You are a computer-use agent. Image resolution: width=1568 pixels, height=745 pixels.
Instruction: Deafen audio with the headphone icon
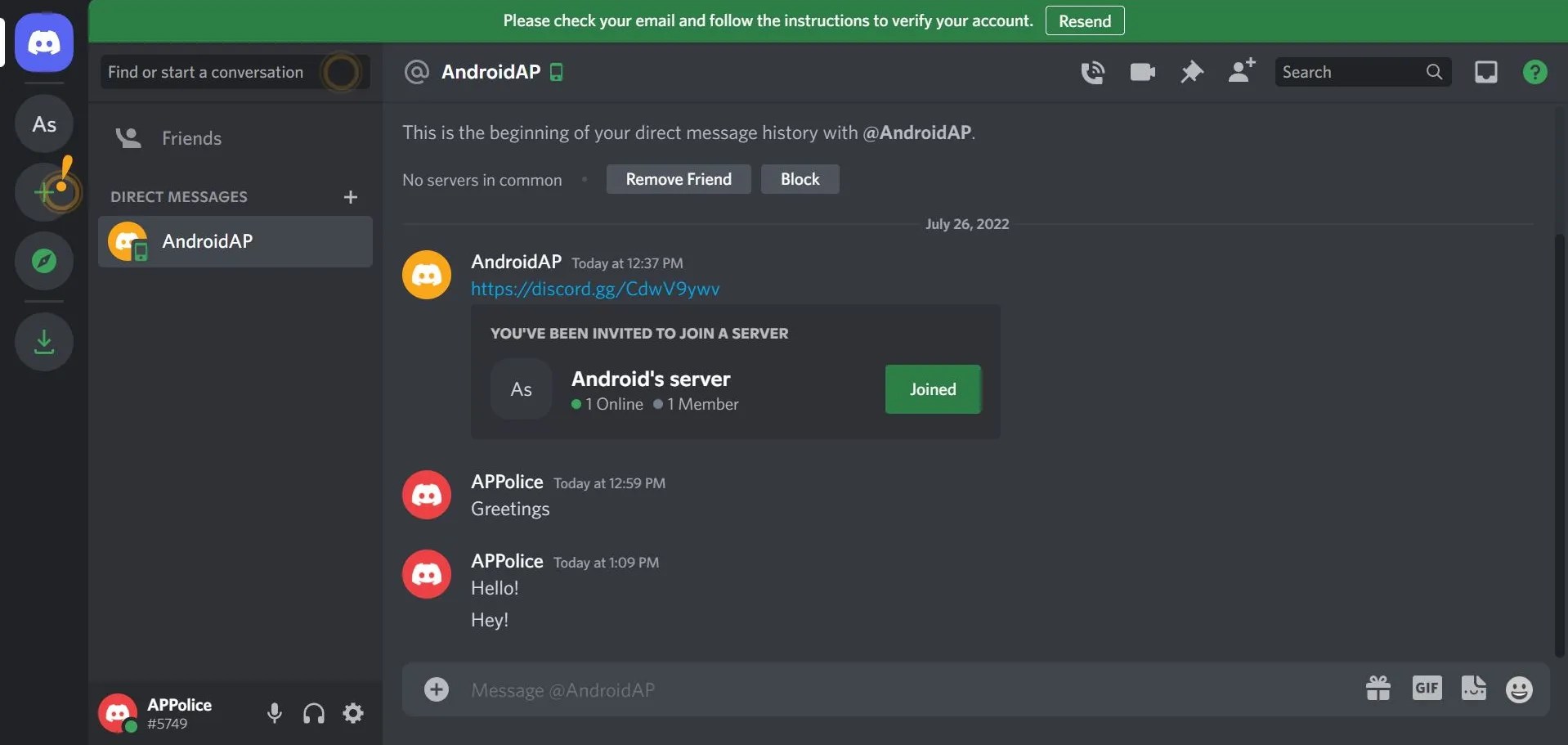pos(313,712)
